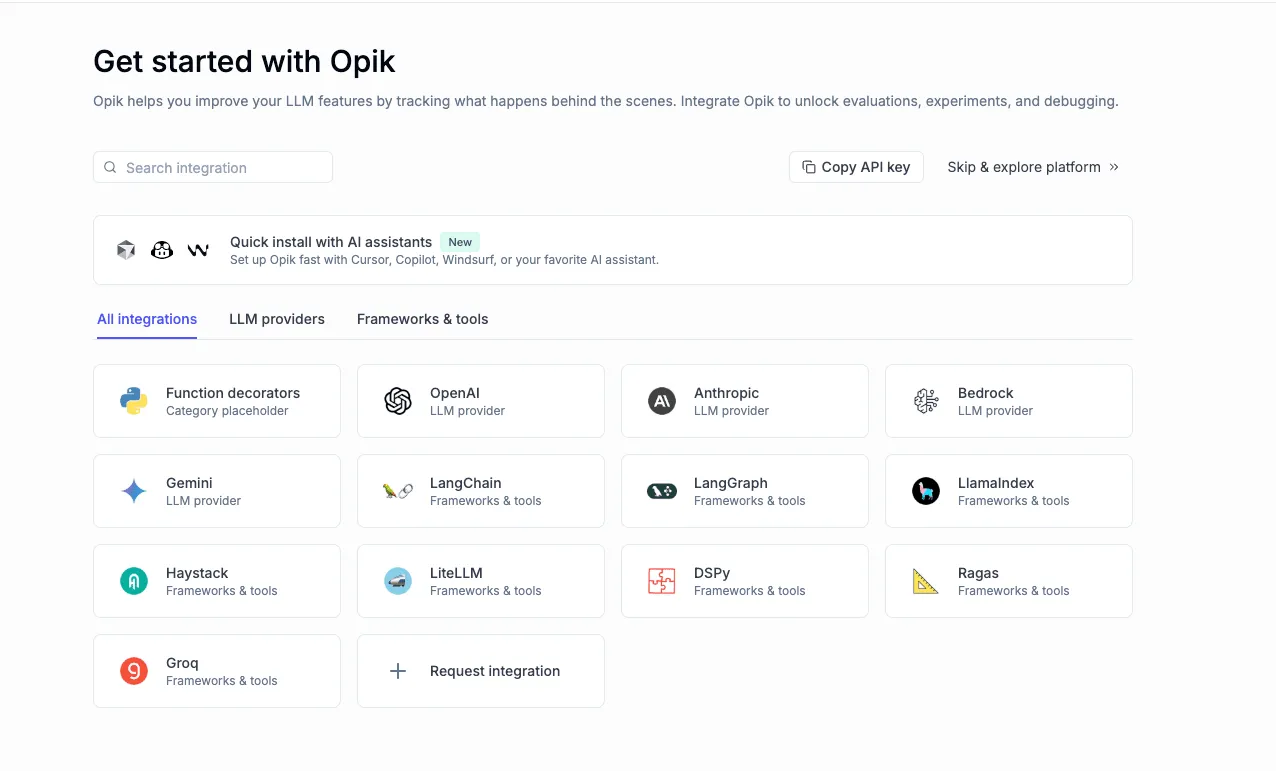Open the Bedrock LLM provider icon
1276x771 pixels.
point(925,401)
